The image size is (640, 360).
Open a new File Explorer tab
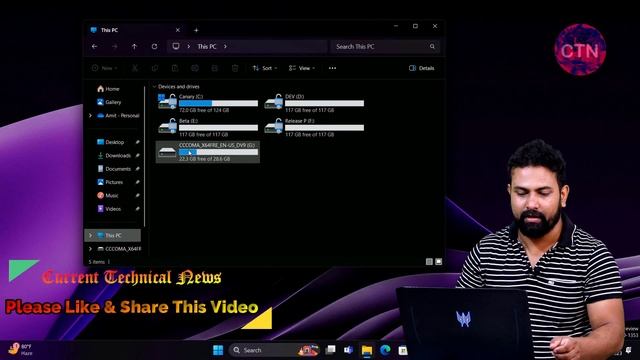[x=196, y=30]
